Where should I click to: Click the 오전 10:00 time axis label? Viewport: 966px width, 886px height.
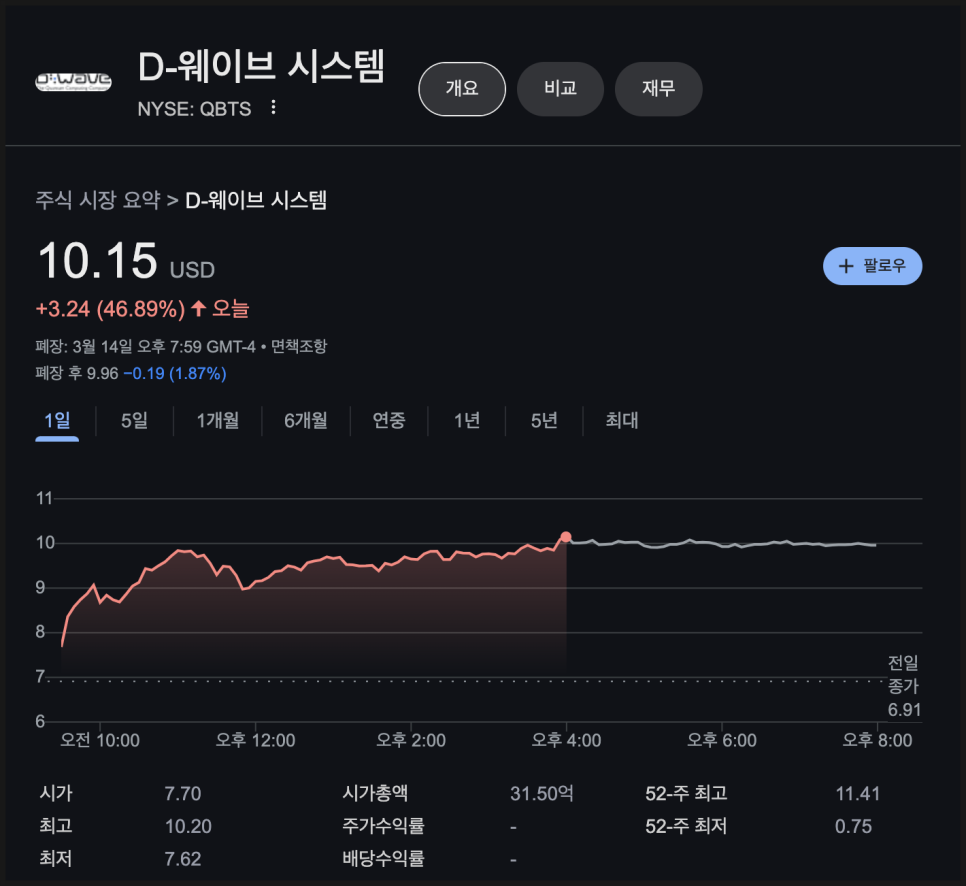pos(100,740)
